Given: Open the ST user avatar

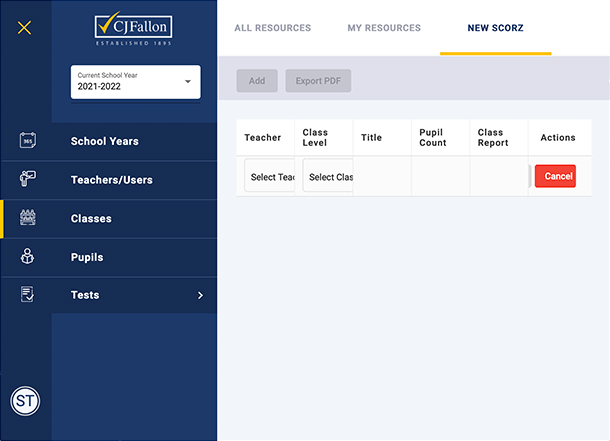Looking at the screenshot, I should (x=25, y=401).
